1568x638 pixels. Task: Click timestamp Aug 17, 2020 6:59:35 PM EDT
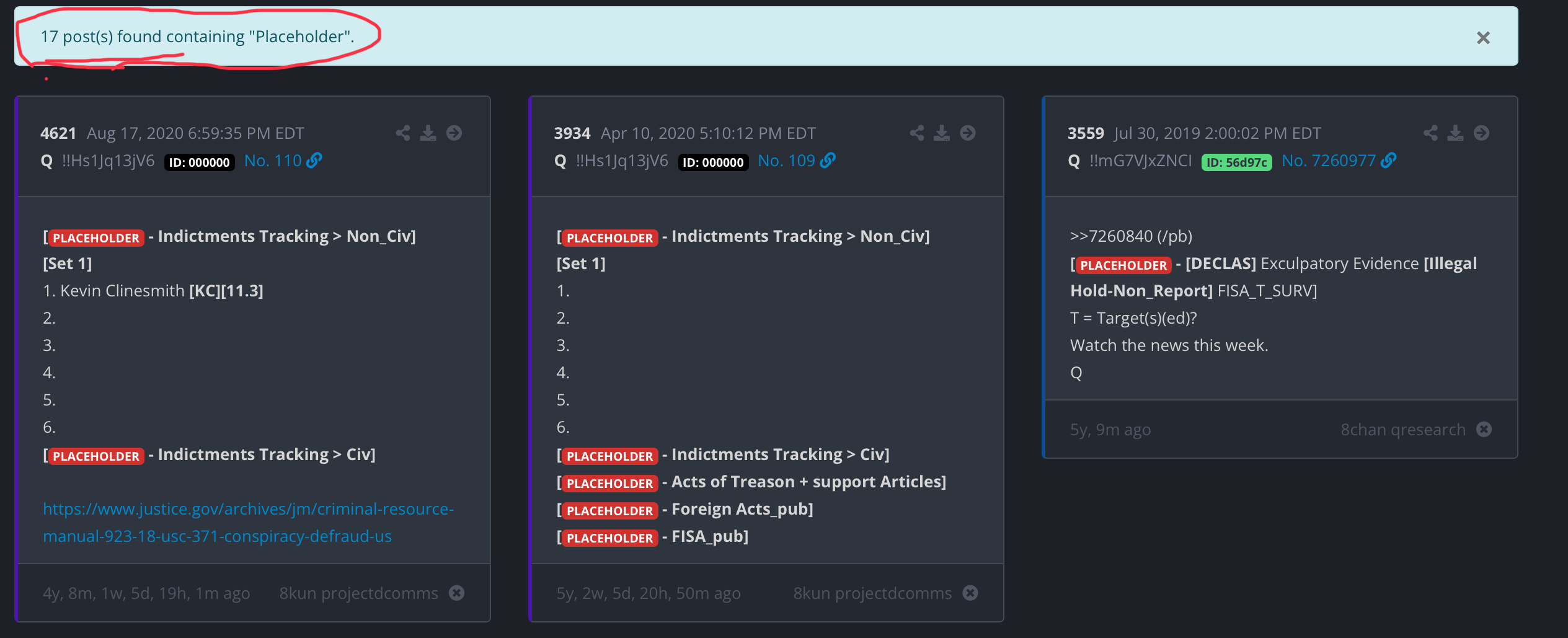pyautogui.click(x=195, y=133)
